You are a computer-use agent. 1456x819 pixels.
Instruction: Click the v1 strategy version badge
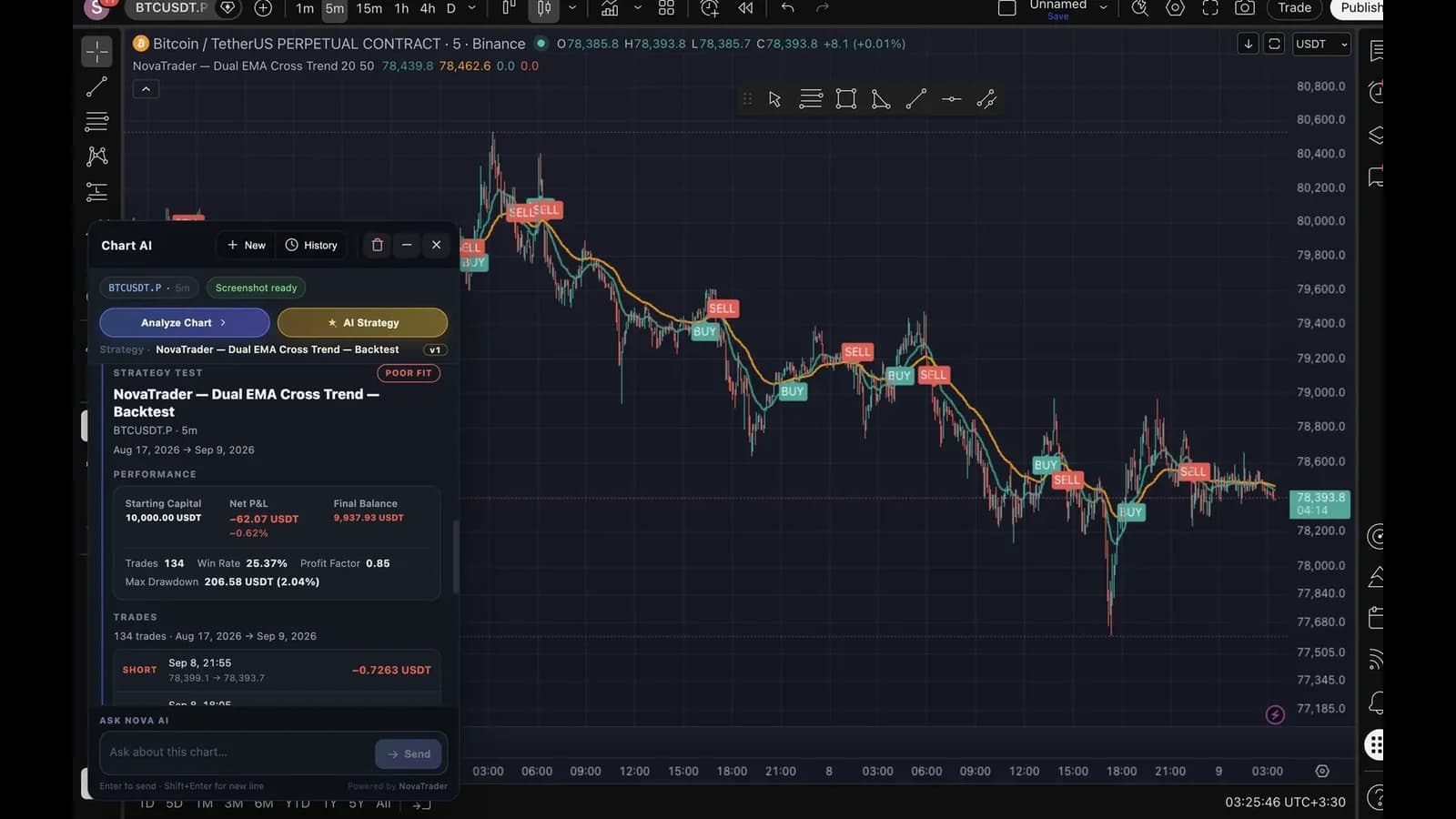click(x=435, y=350)
